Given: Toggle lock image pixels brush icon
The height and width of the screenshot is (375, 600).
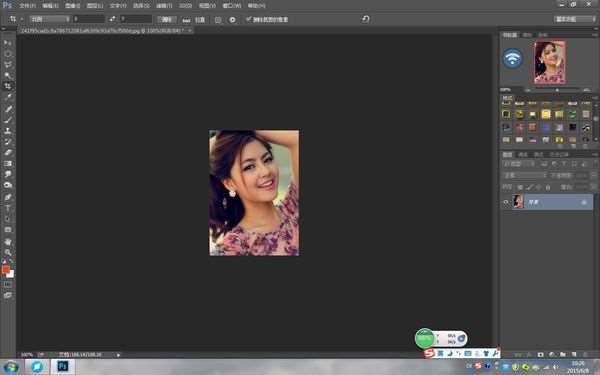Looking at the screenshot, I should pyautogui.click(x=529, y=187).
